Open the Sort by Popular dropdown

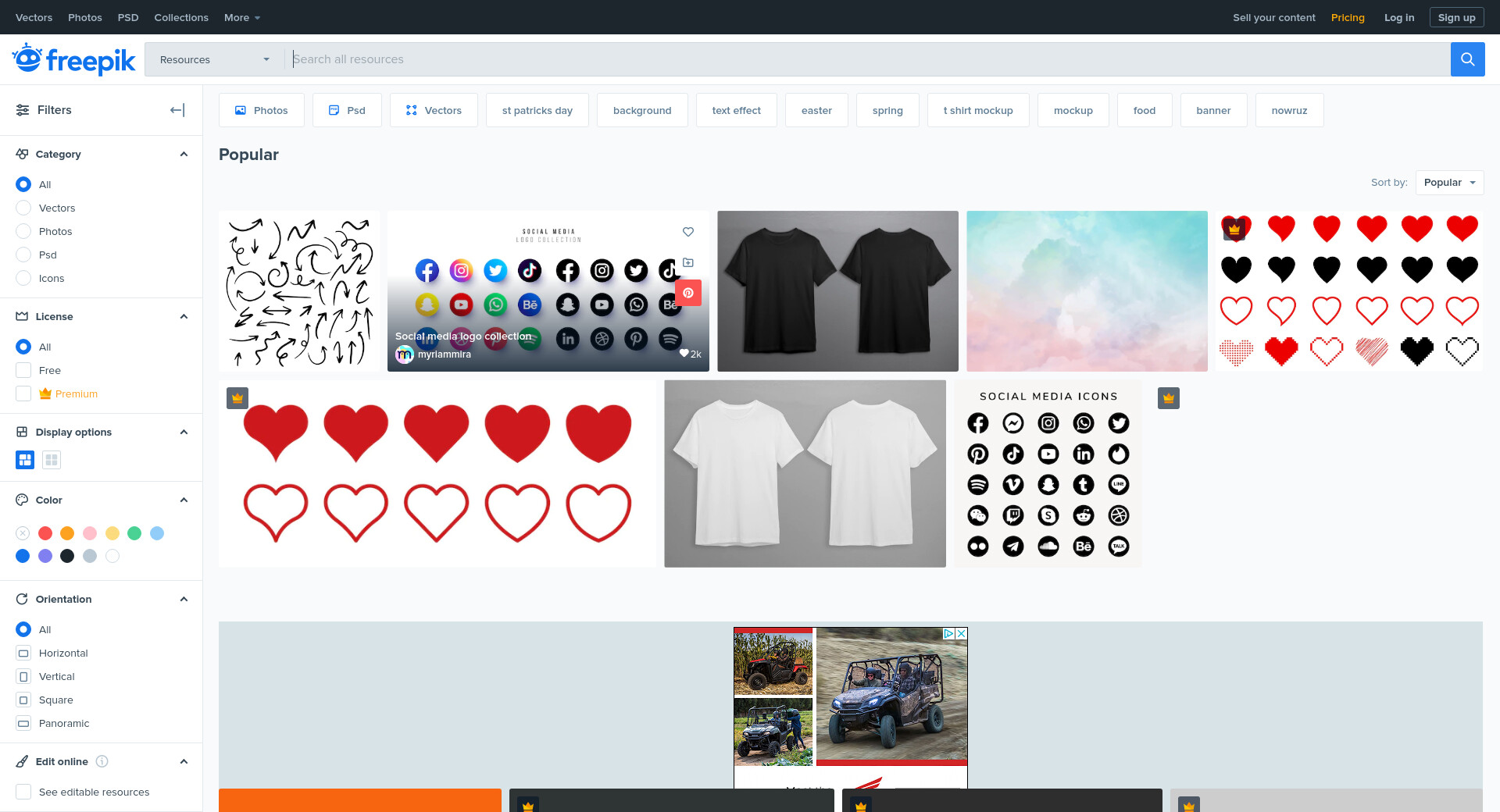coord(1449,183)
